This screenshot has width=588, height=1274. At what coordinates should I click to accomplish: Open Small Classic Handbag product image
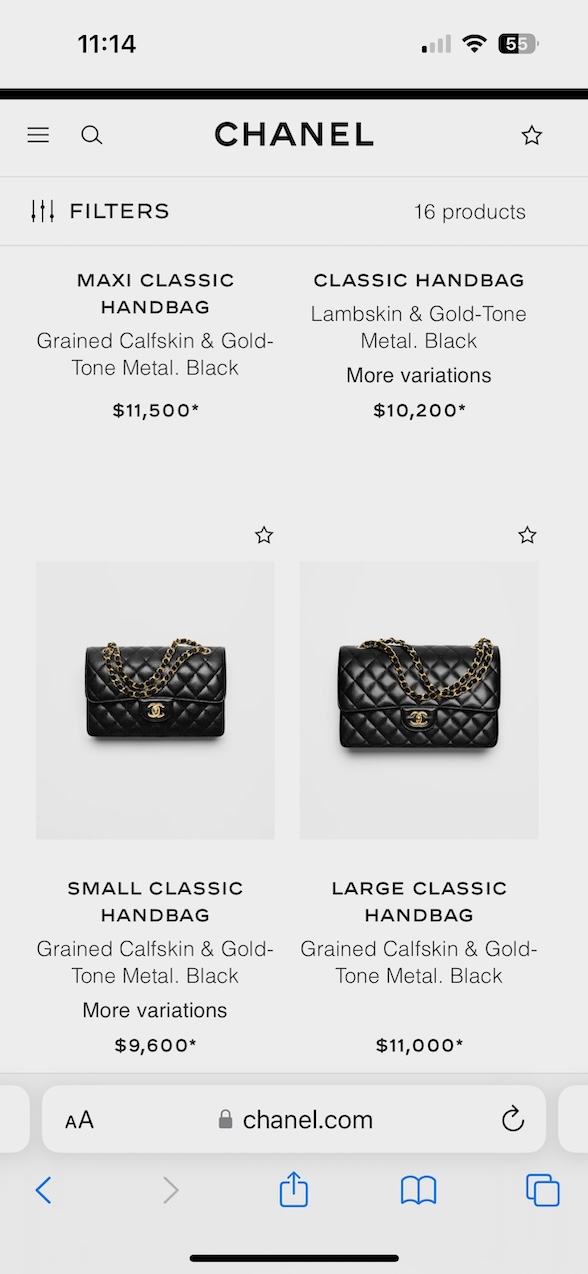pyautogui.click(x=155, y=700)
